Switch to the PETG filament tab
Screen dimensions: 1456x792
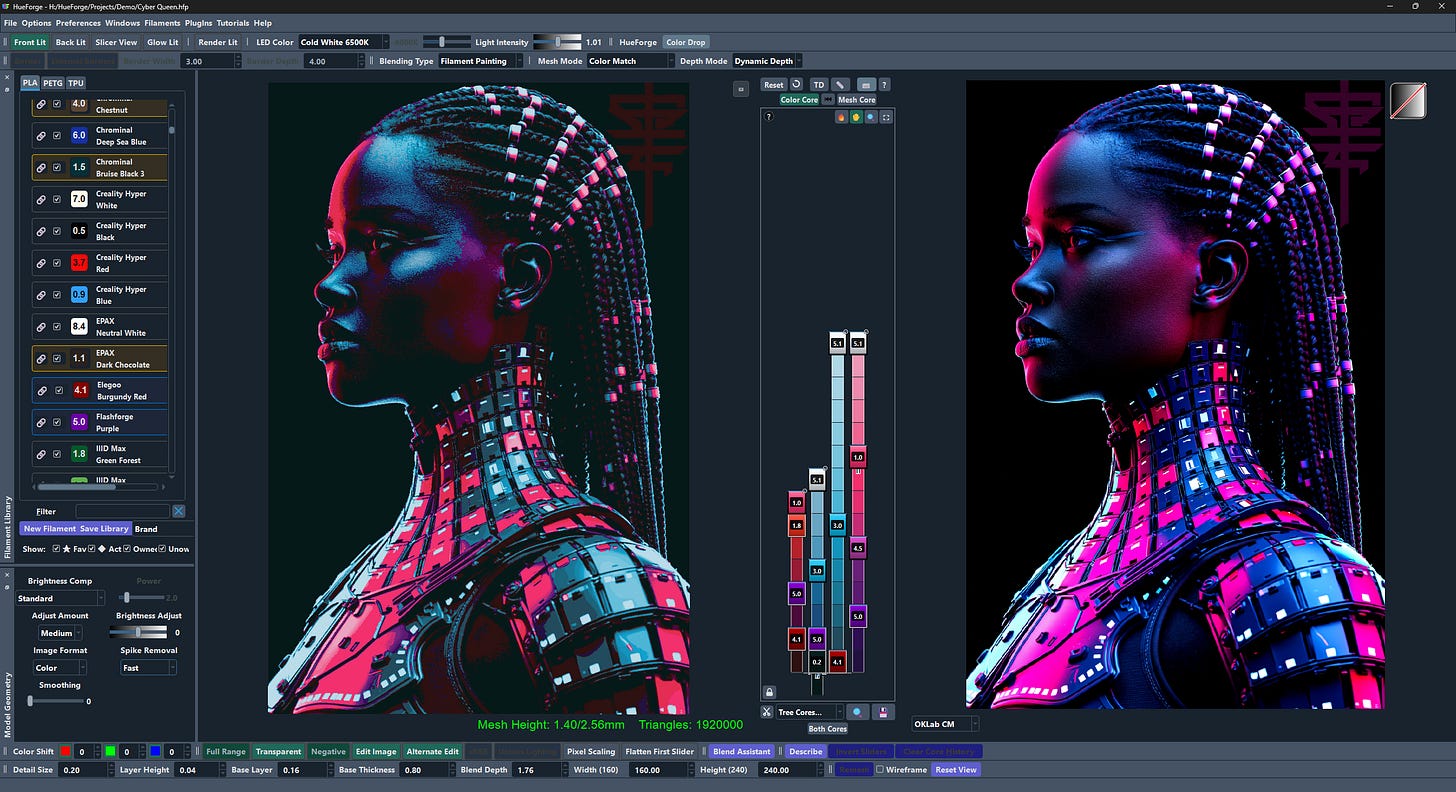coord(53,83)
